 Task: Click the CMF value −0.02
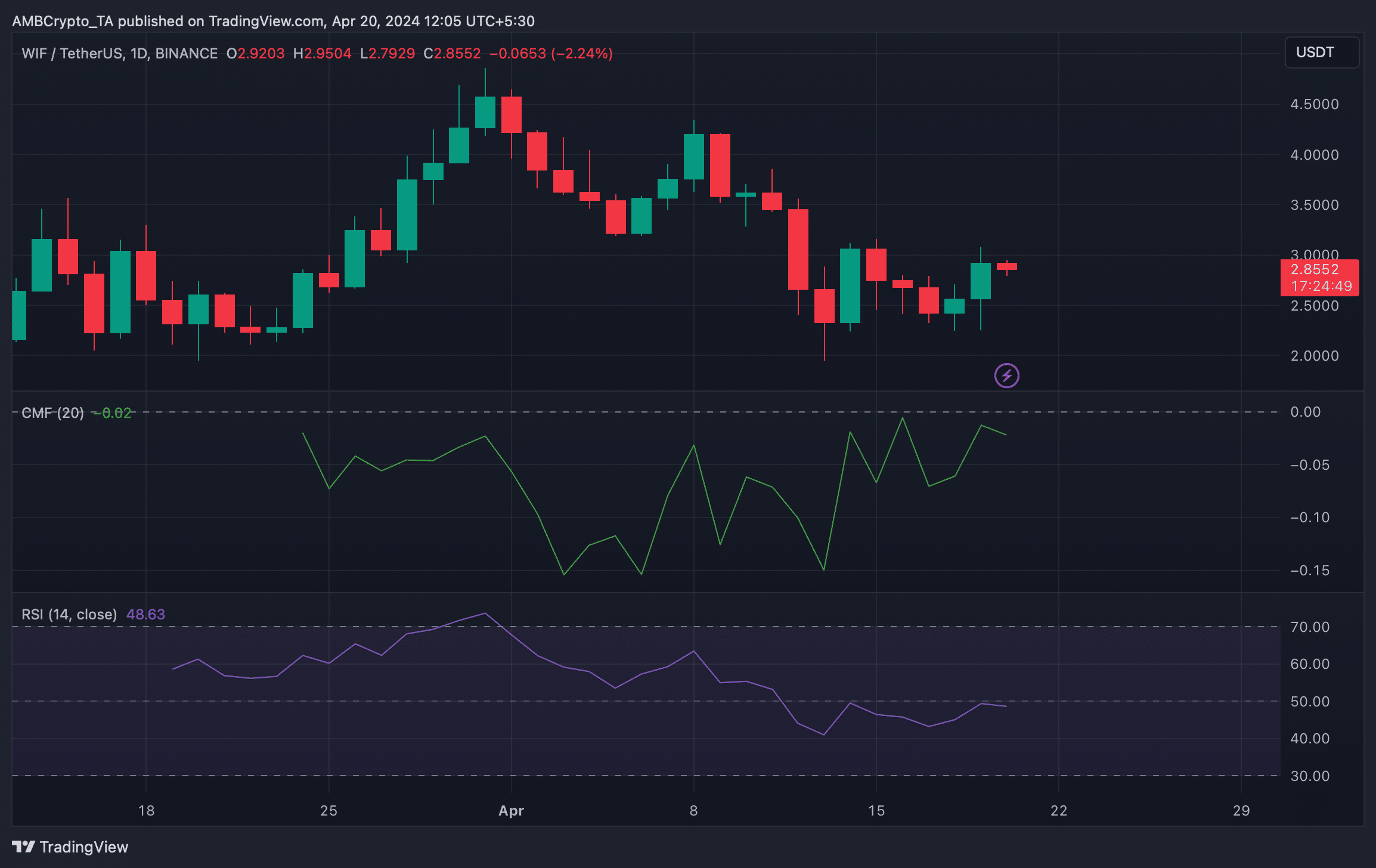(112, 413)
